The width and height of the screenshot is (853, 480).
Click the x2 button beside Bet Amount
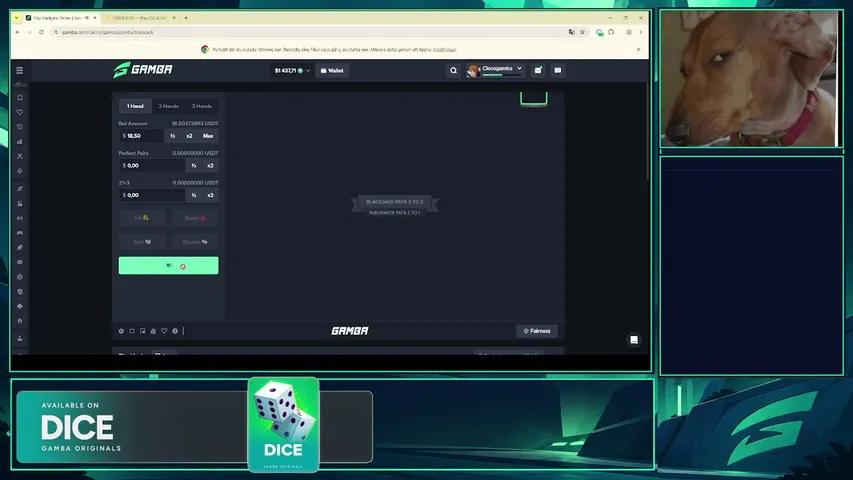[189, 136]
